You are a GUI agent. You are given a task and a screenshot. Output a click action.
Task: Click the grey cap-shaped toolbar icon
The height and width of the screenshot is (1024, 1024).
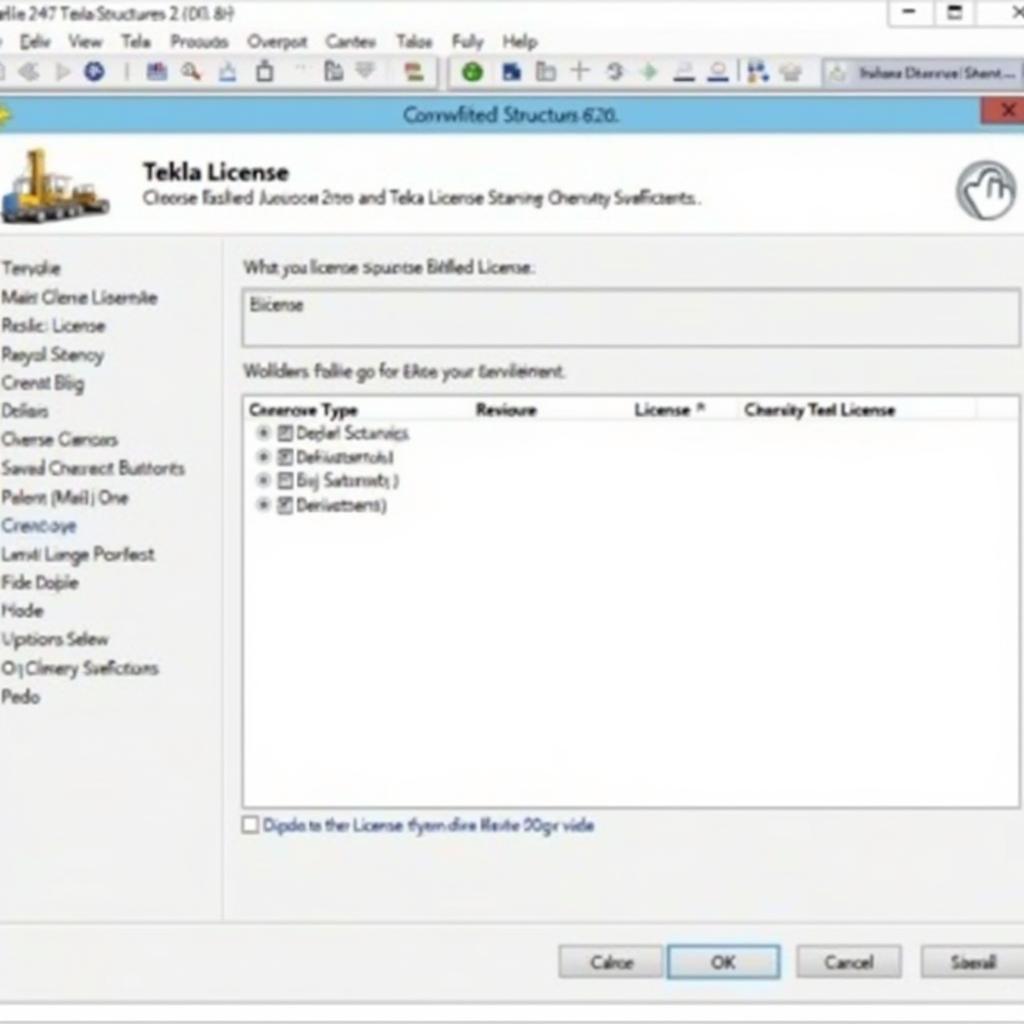click(x=791, y=72)
